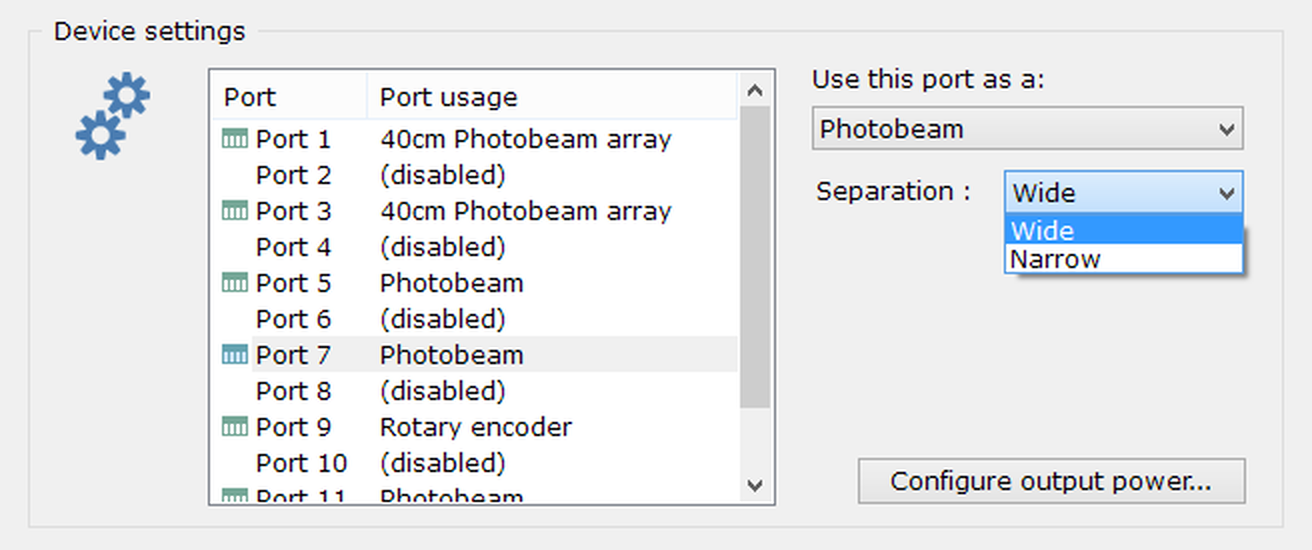Click the blue gears device settings icon

(x=113, y=116)
